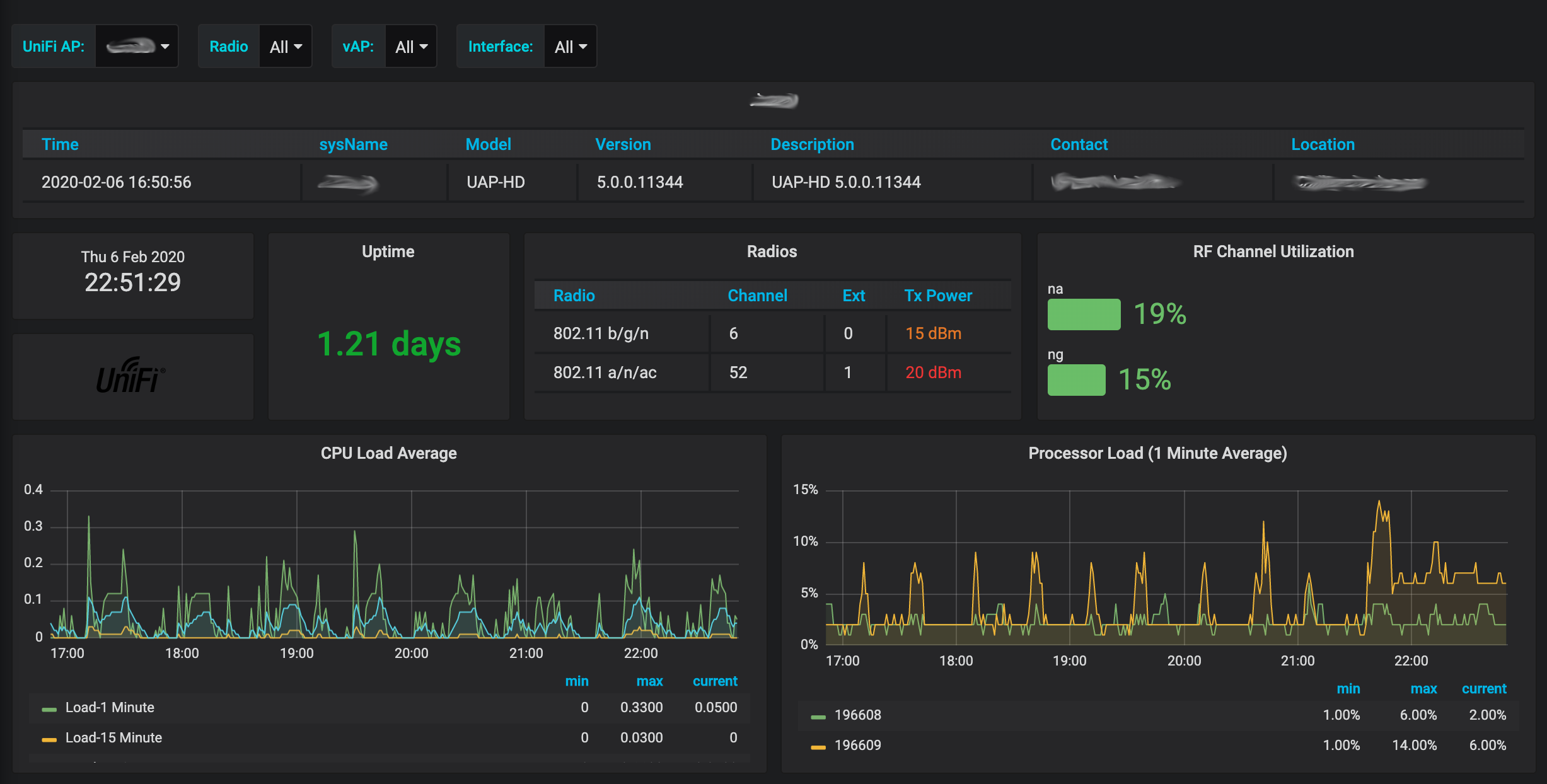Viewport: 1547px width, 784px height.
Task: Sort radios by Tx Power column
Action: click(x=938, y=296)
